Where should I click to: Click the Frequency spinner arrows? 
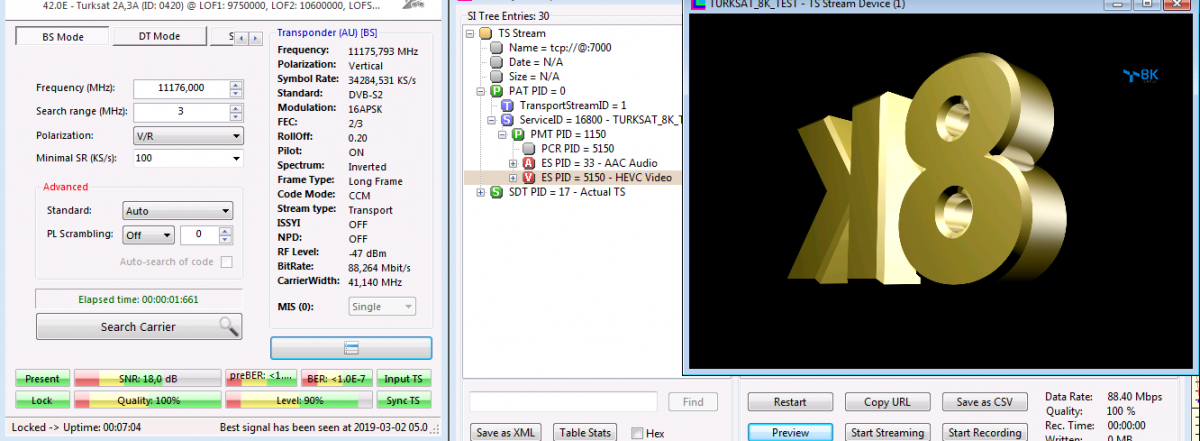[x=236, y=88]
